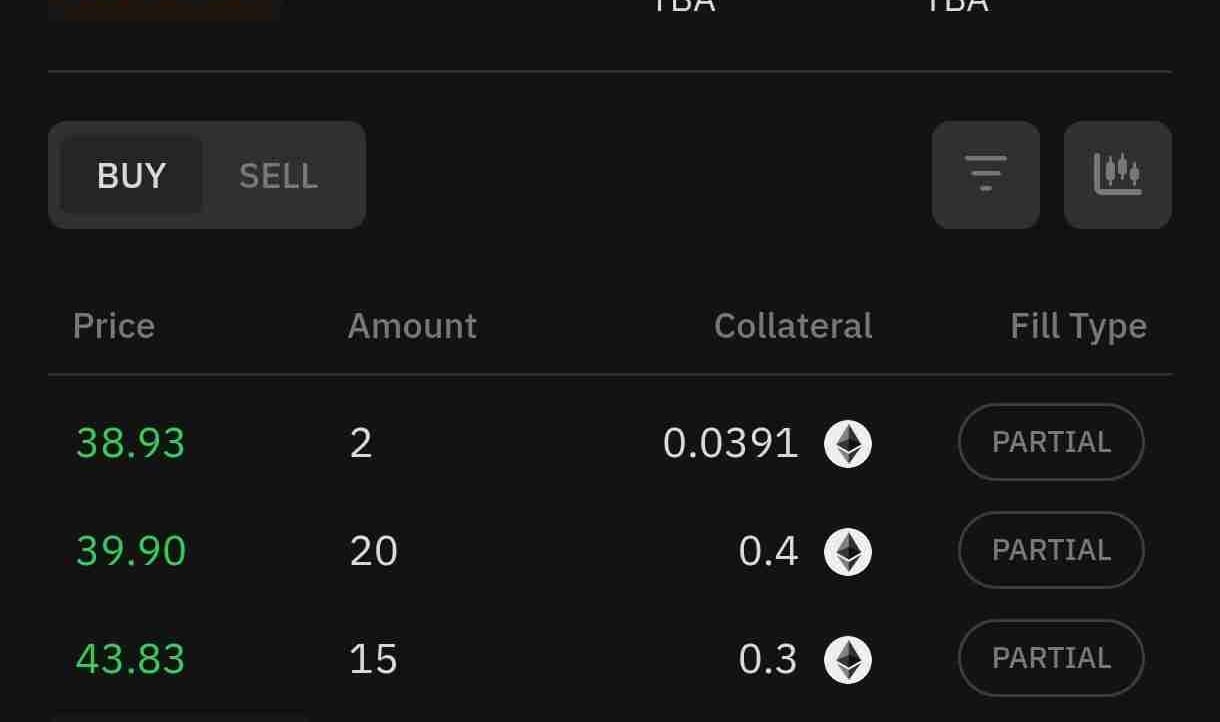This screenshot has height=722, width=1220.
Task: Switch to the SELL tab
Action: tap(278, 176)
